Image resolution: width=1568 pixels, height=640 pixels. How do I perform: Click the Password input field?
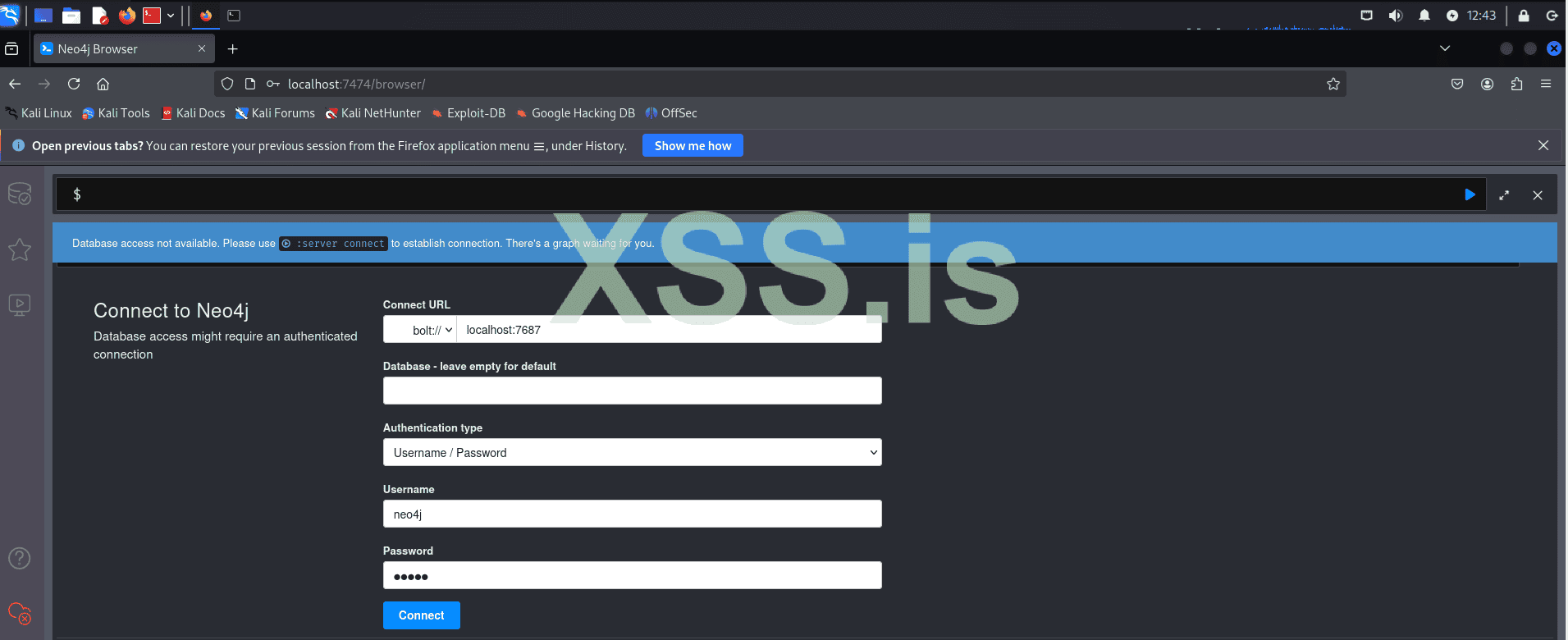633,575
